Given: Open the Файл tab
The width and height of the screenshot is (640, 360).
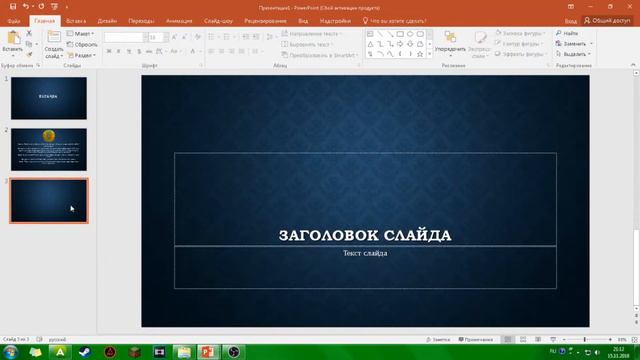Looking at the screenshot, I should point(14,20).
